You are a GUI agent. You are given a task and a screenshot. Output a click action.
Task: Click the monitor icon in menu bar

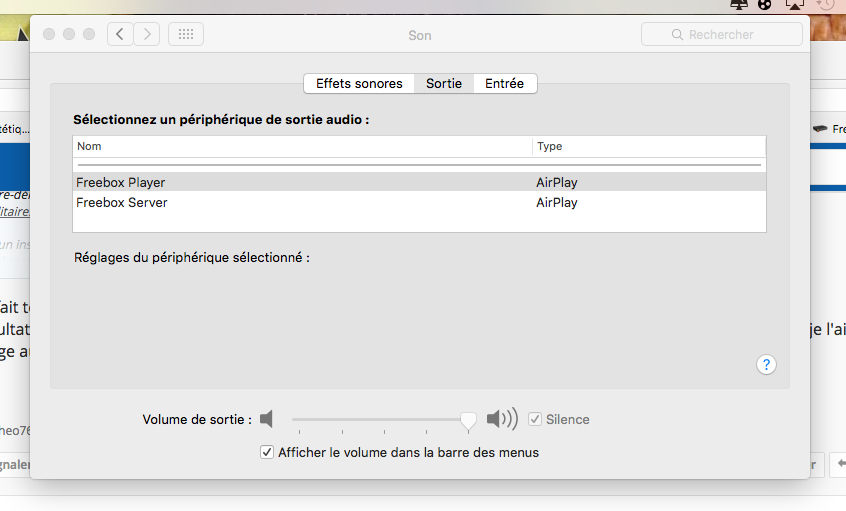tap(739, 5)
